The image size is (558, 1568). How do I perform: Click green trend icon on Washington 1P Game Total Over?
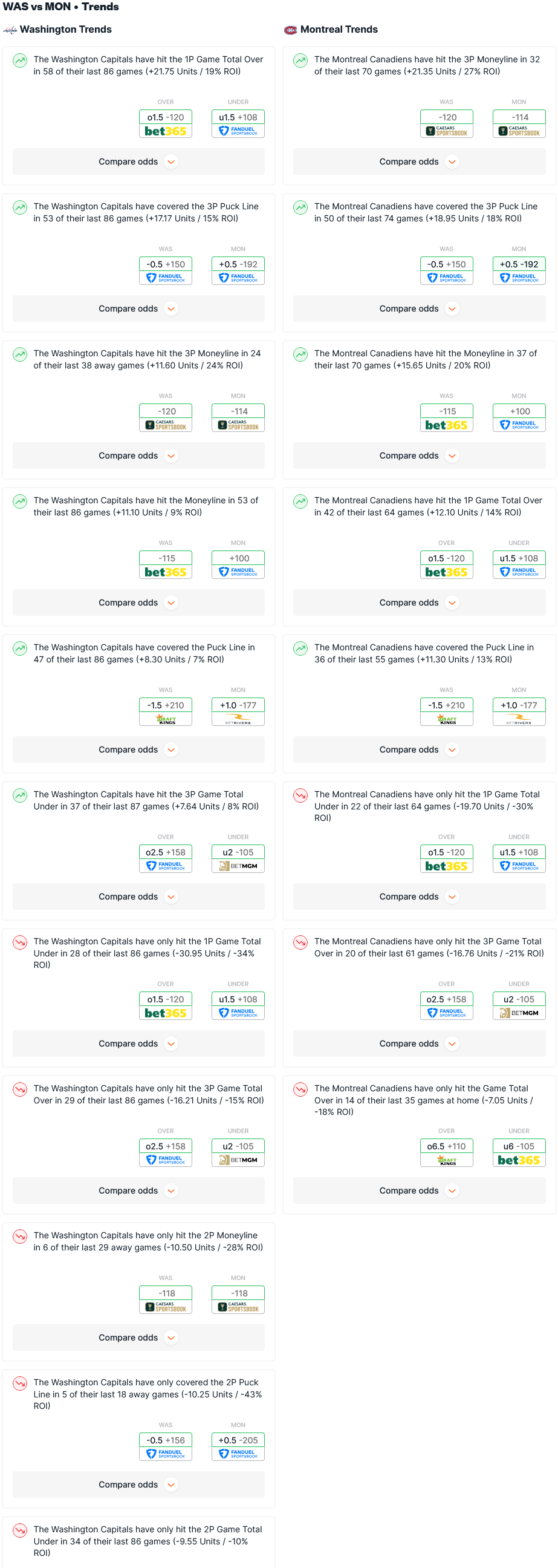pyautogui.click(x=20, y=60)
